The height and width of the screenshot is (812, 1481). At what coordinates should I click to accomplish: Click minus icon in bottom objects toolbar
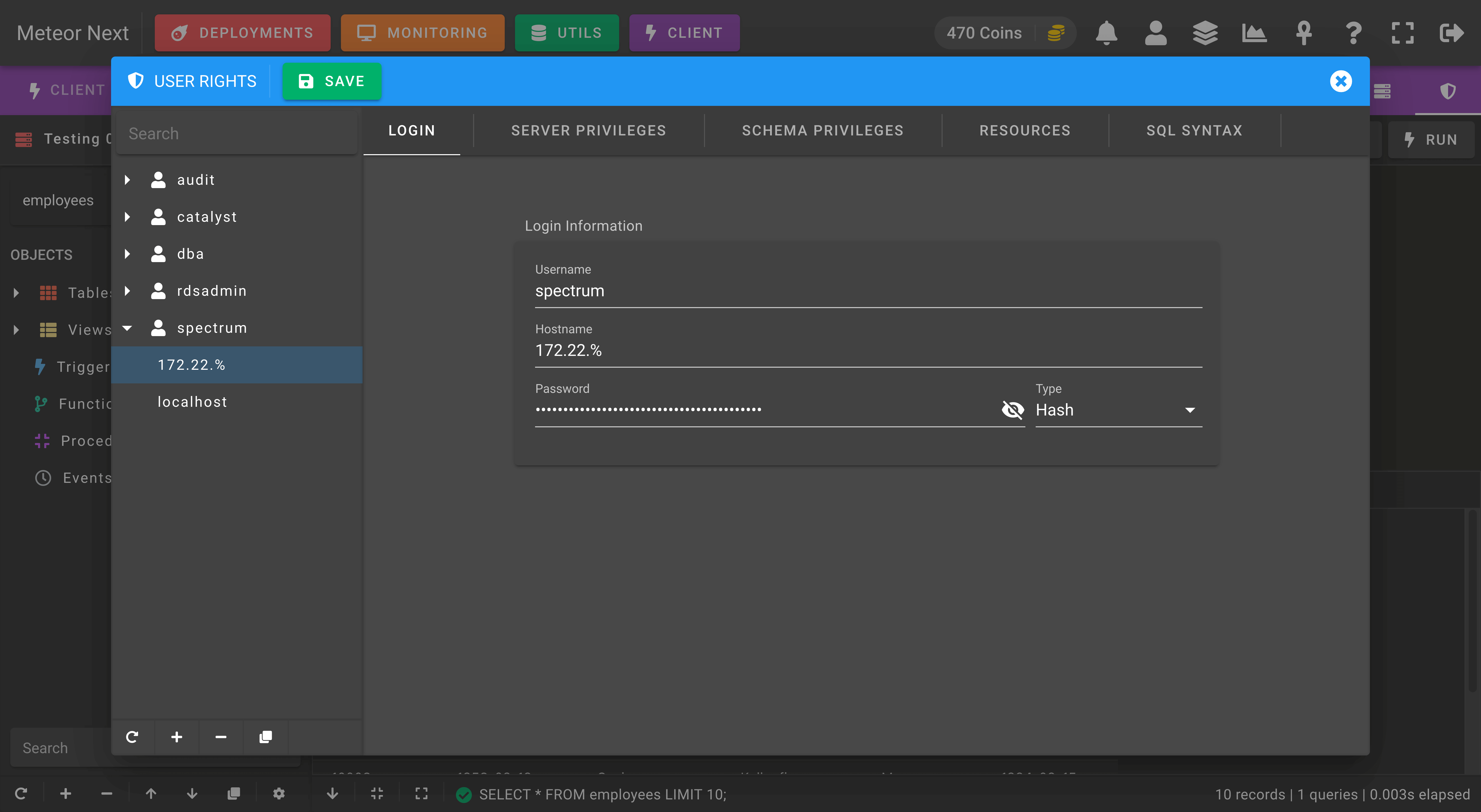(106, 793)
